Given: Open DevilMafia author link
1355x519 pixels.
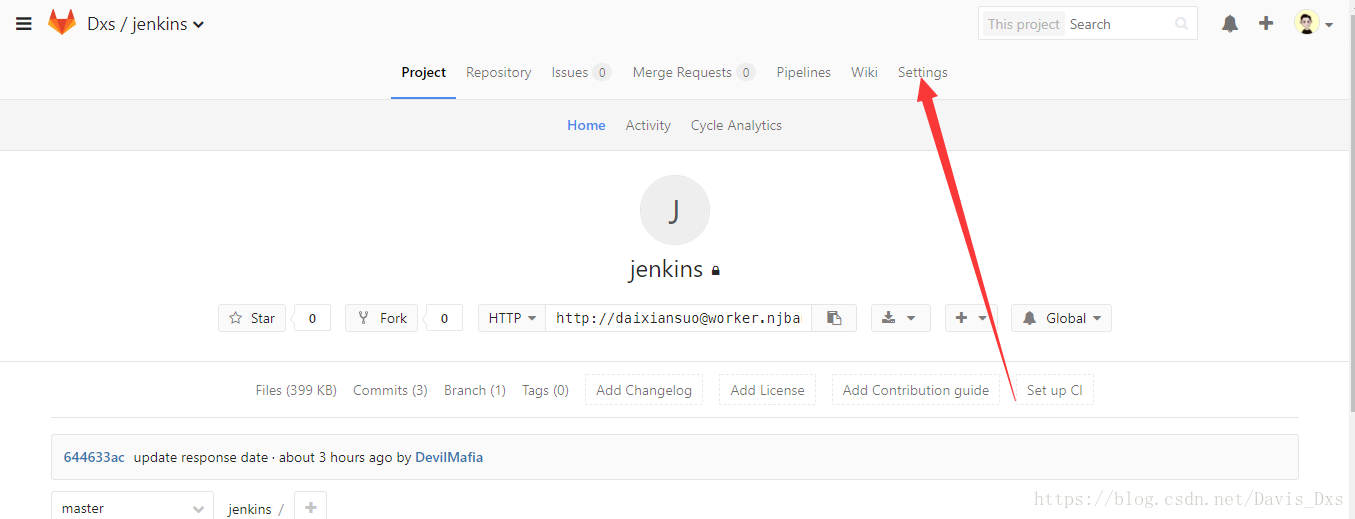Looking at the screenshot, I should click(449, 457).
